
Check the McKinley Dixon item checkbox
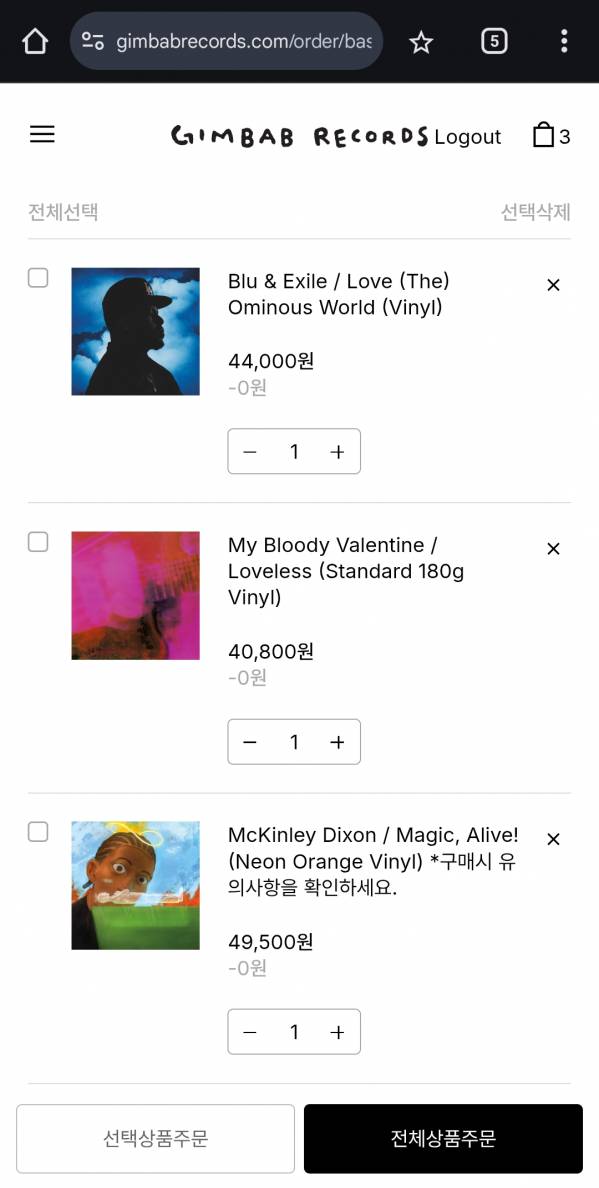pos(38,832)
